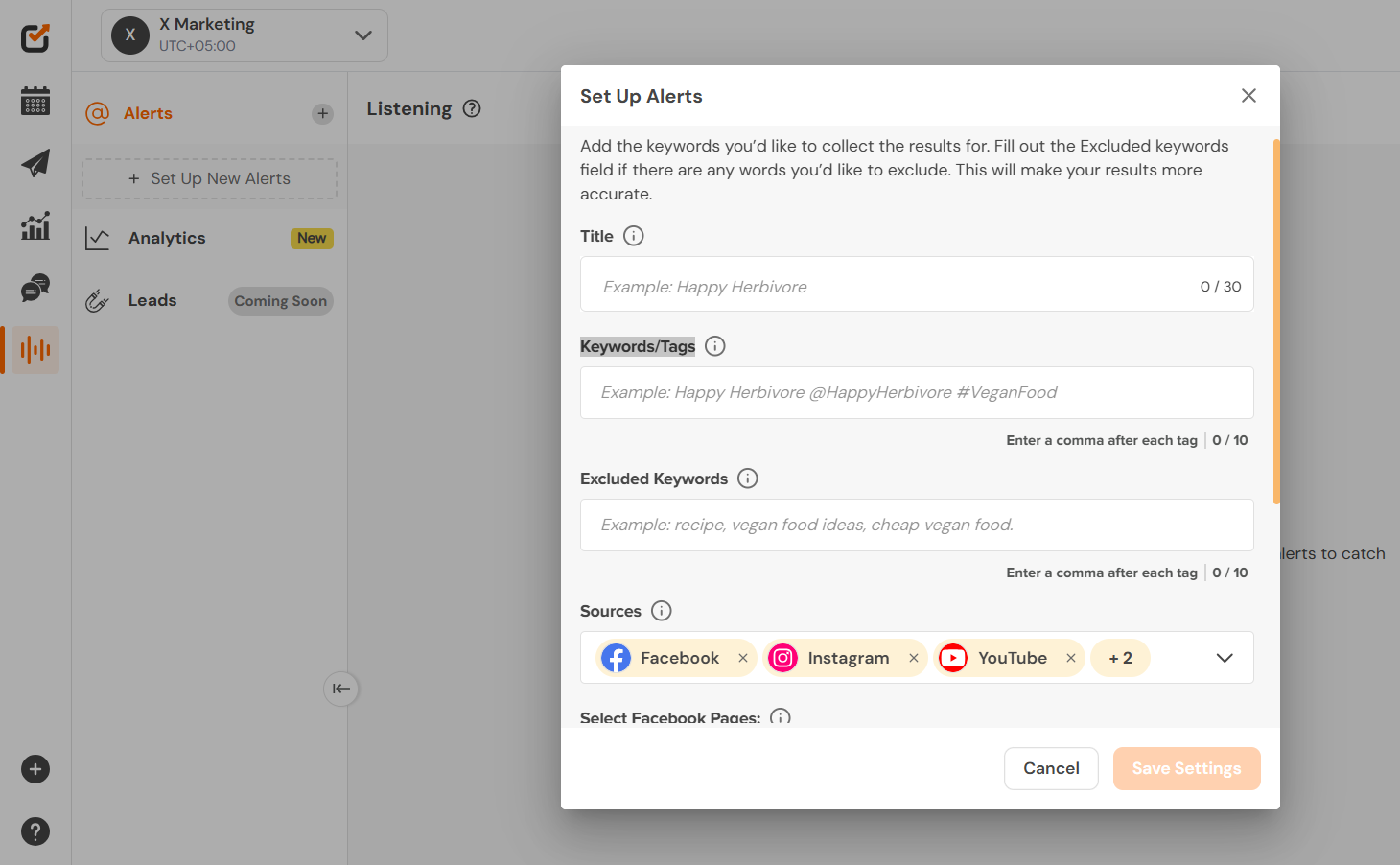Show the Title info icon
The width and height of the screenshot is (1400, 865).
(x=634, y=236)
